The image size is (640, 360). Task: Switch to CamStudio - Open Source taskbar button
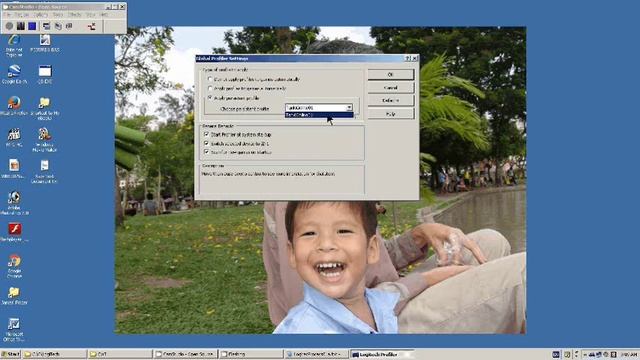[x=185, y=354]
